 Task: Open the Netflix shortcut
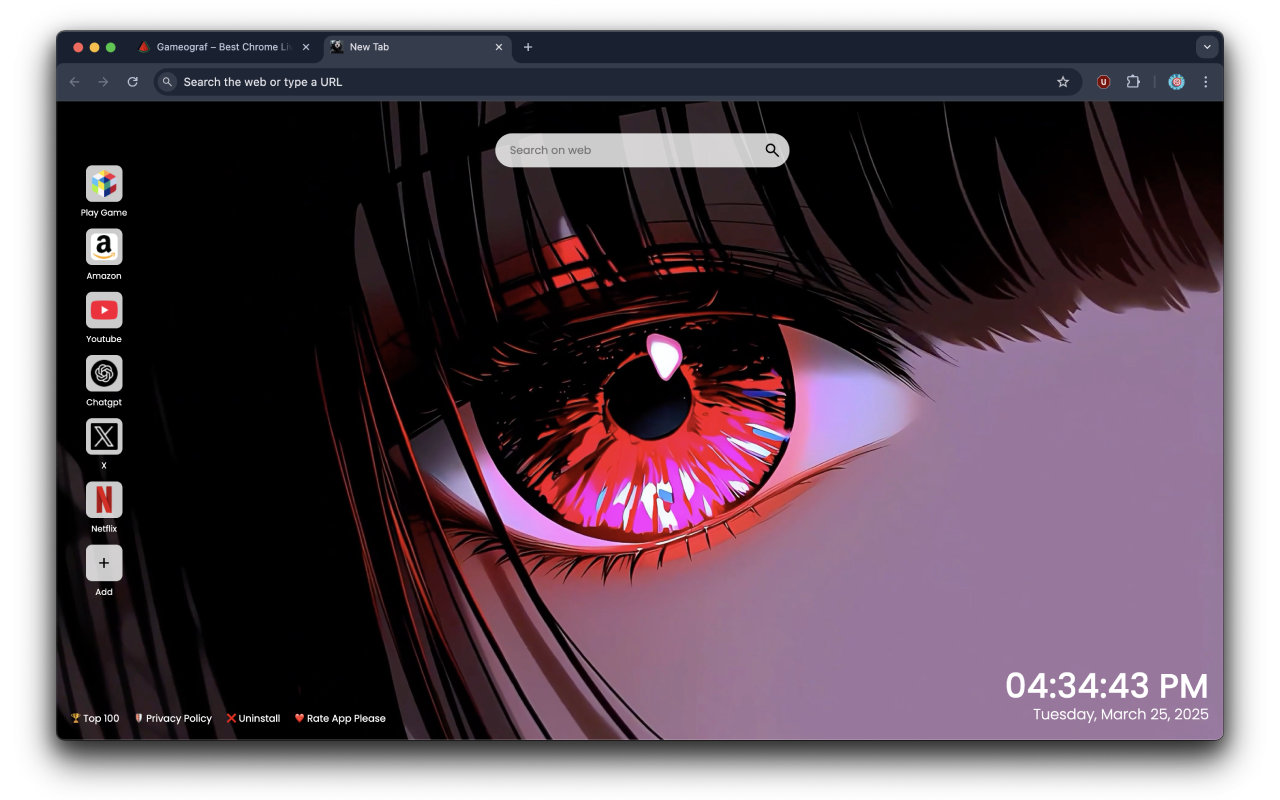tap(104, 499)
